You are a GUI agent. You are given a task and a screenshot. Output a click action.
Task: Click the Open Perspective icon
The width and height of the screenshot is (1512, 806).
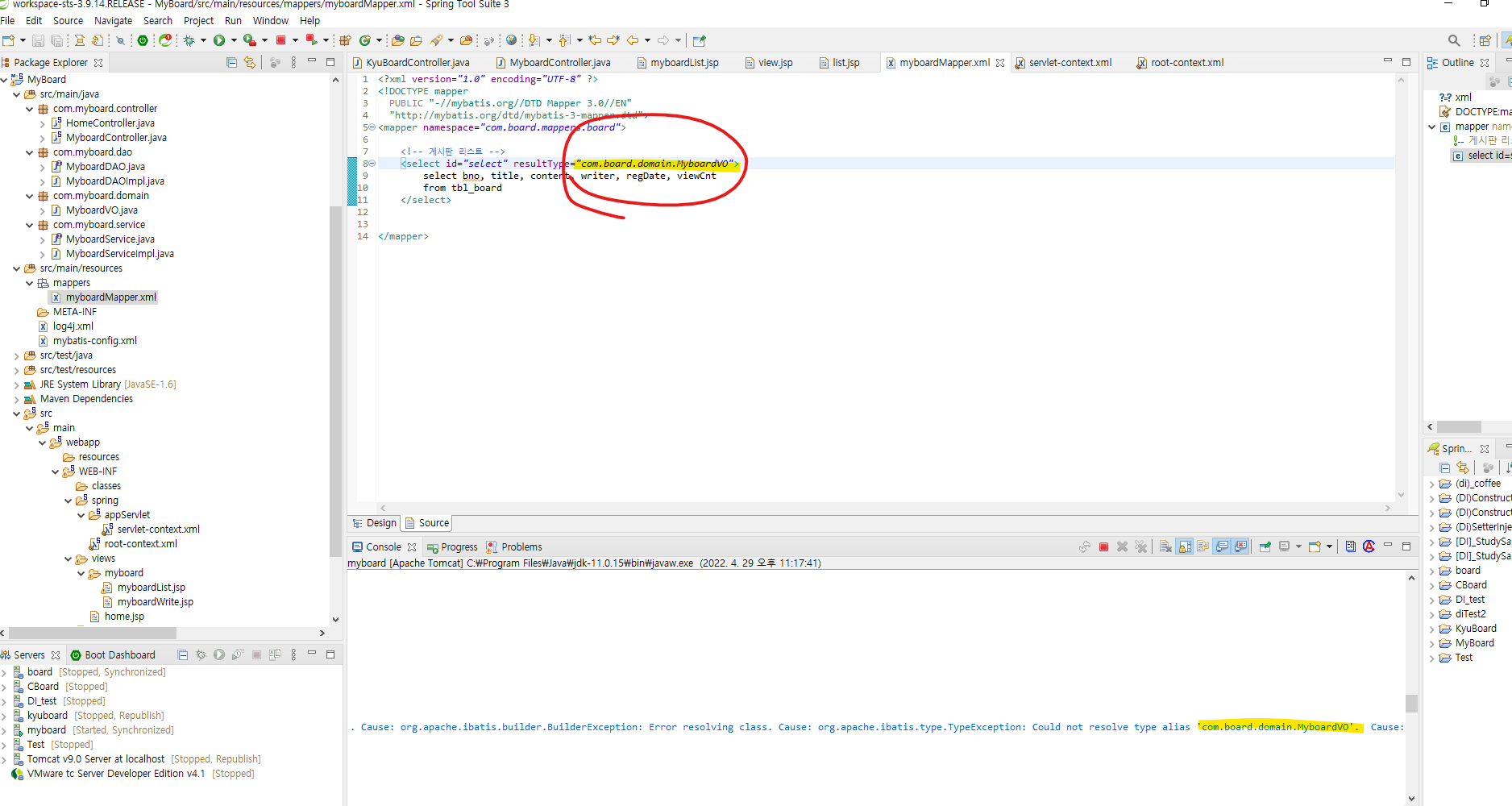(1485, 40)
